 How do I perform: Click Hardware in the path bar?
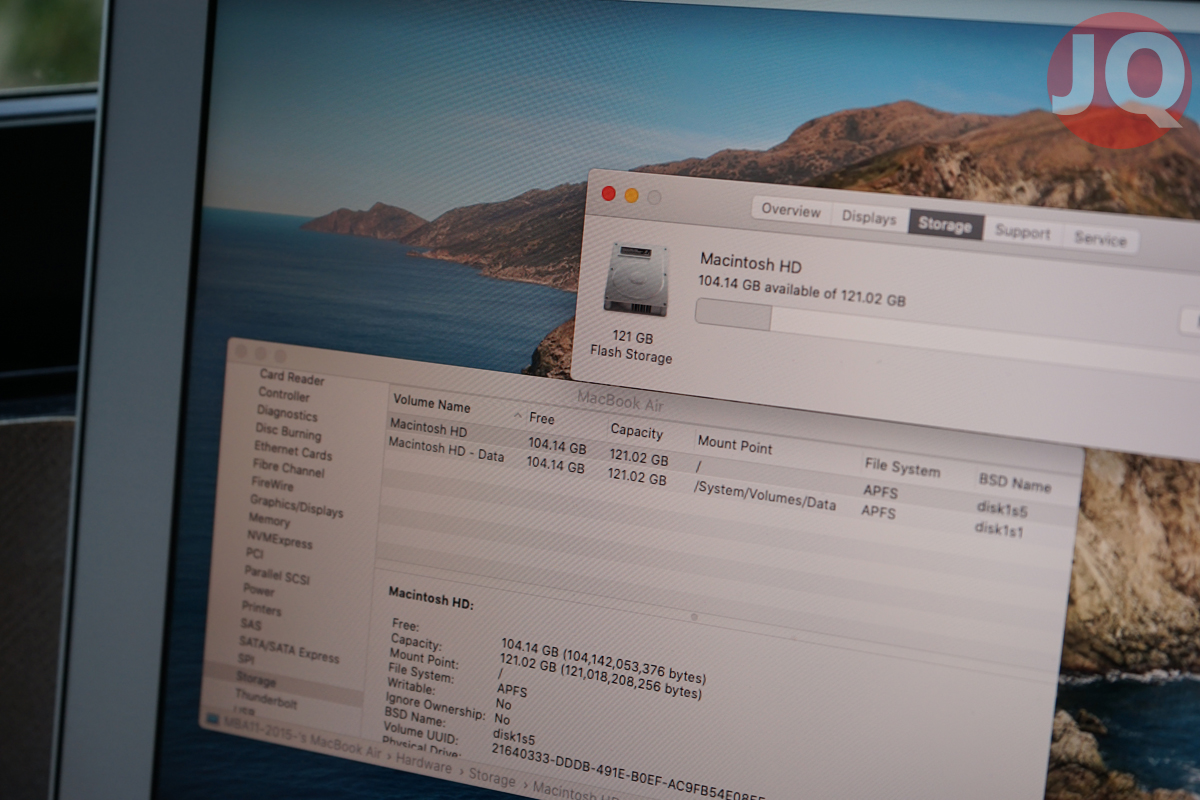pyautogui.click(x=421, y=763)
